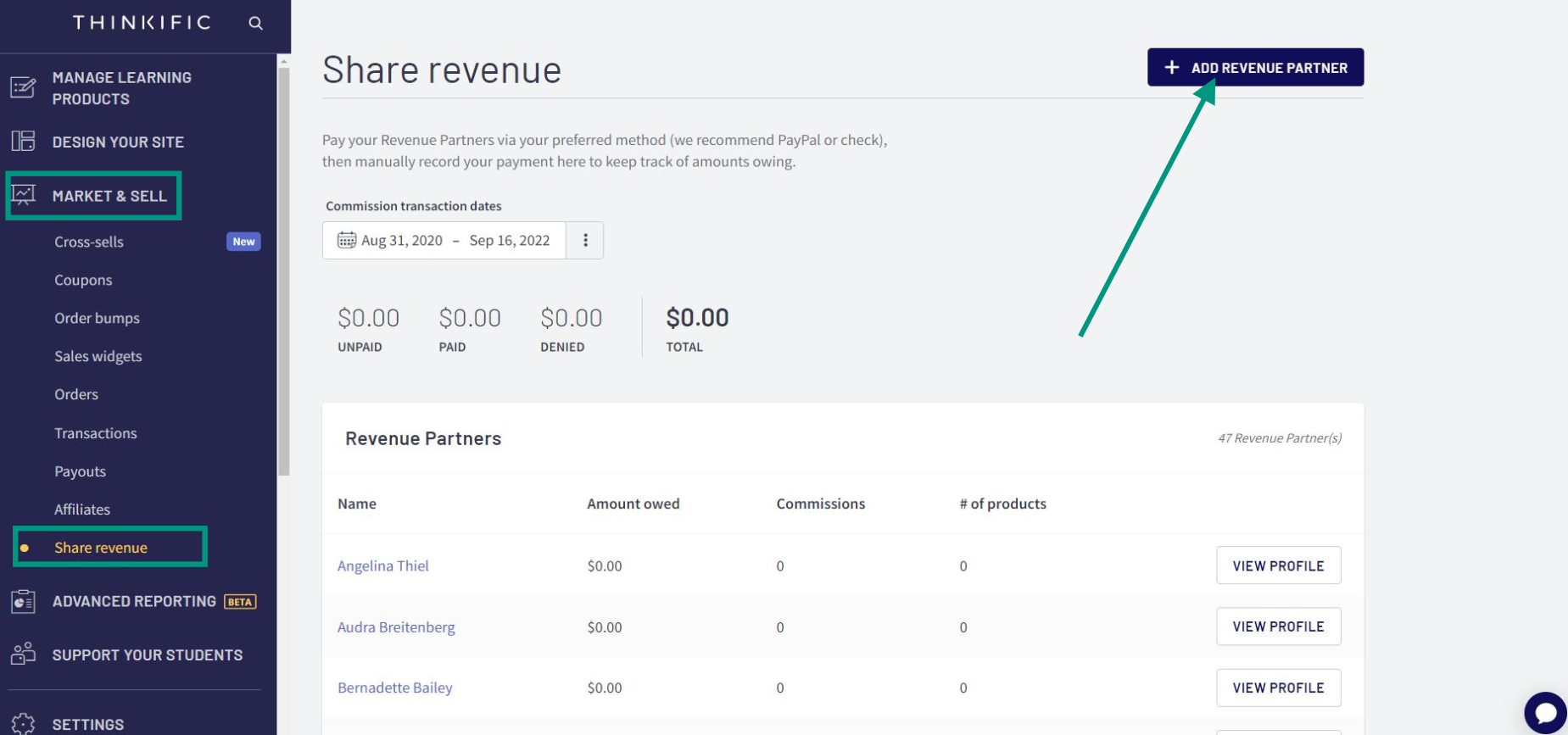This screenshot has height=735, width=1568.
Task: Click the Settings gear icon
Action: click(23, 723)
